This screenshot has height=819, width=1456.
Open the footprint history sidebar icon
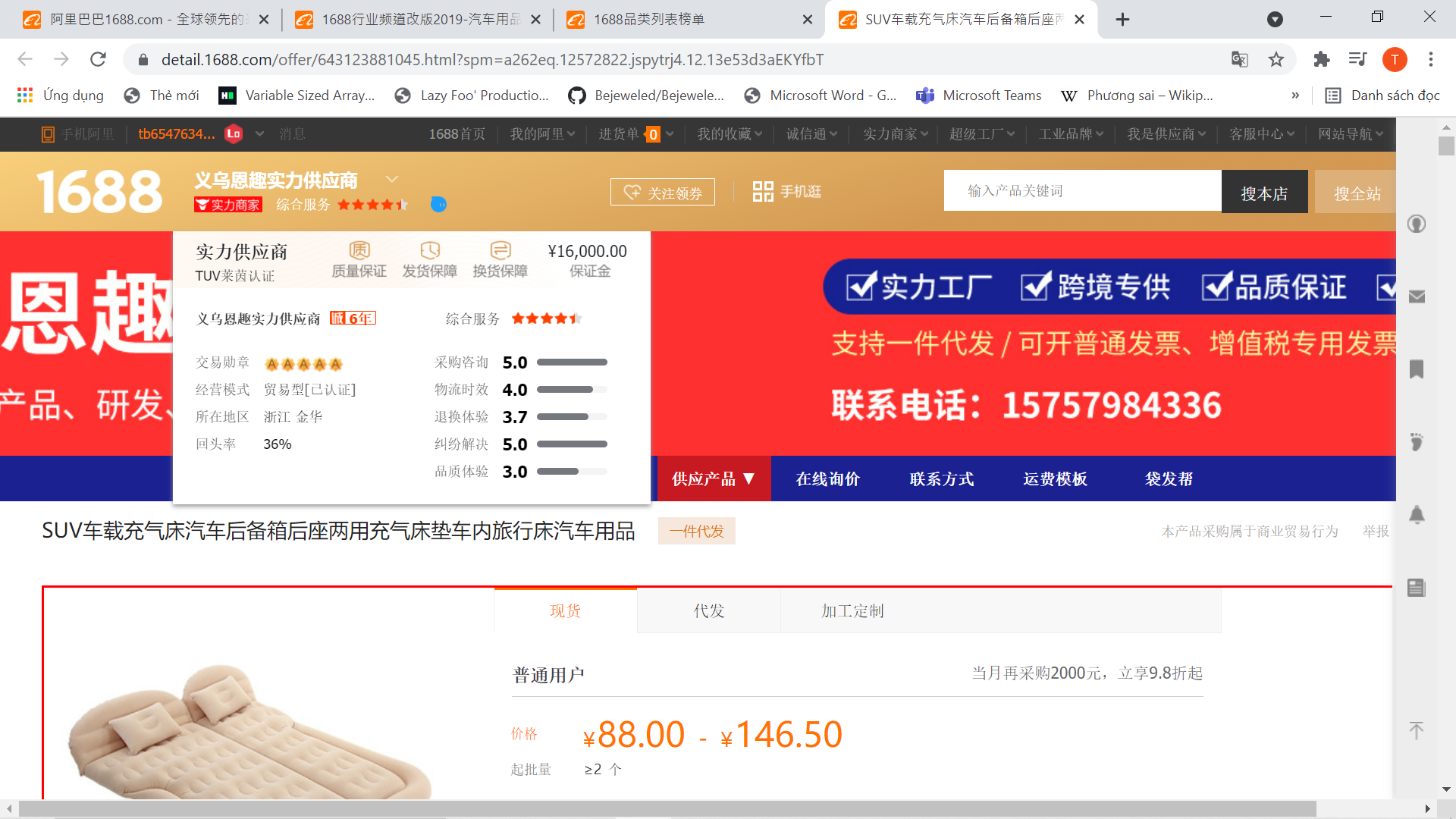click(x=1417, y=442)
